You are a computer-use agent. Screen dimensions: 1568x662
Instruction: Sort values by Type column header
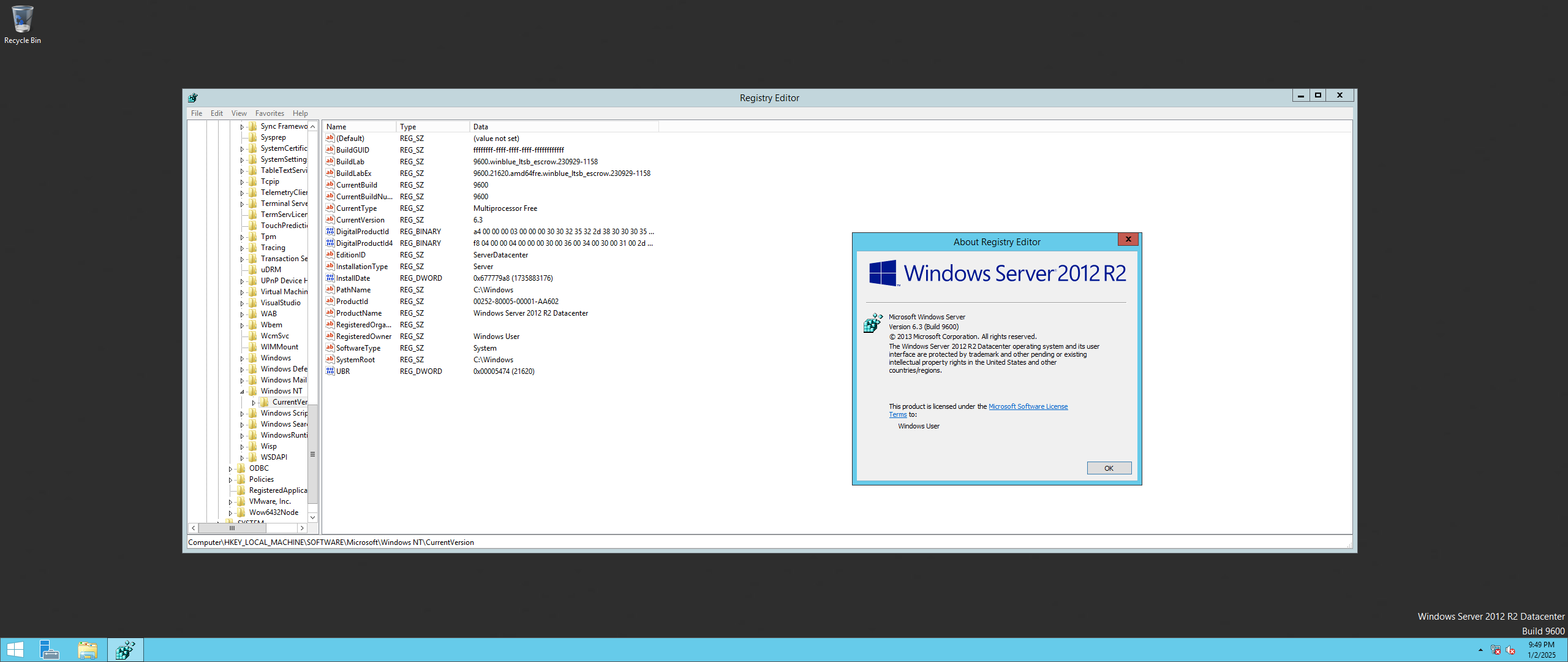[433, 127]
